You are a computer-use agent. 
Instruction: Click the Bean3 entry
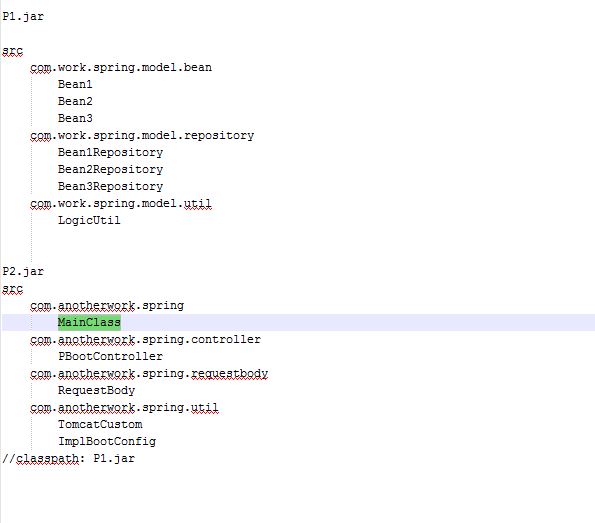tap(75, 118)
